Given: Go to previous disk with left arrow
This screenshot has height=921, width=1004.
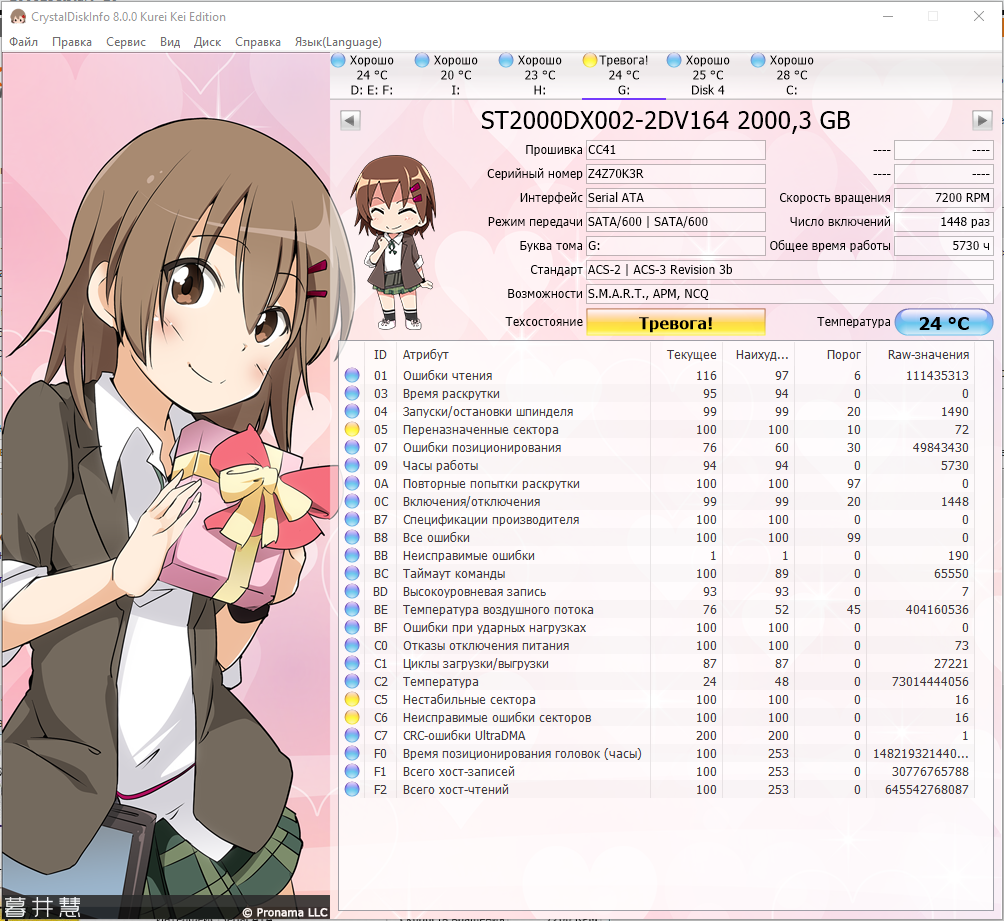Looking at the screenshot, I should pyautogui.click(x=350, y=120).
